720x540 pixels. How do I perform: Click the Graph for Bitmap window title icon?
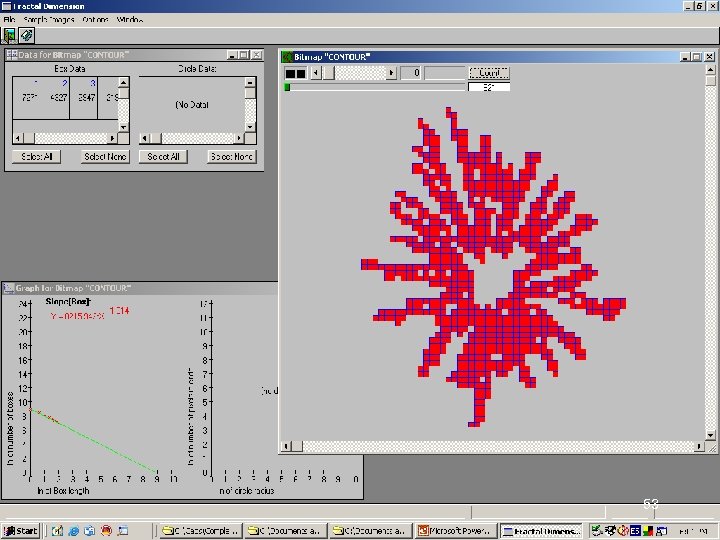coord(9,288)
